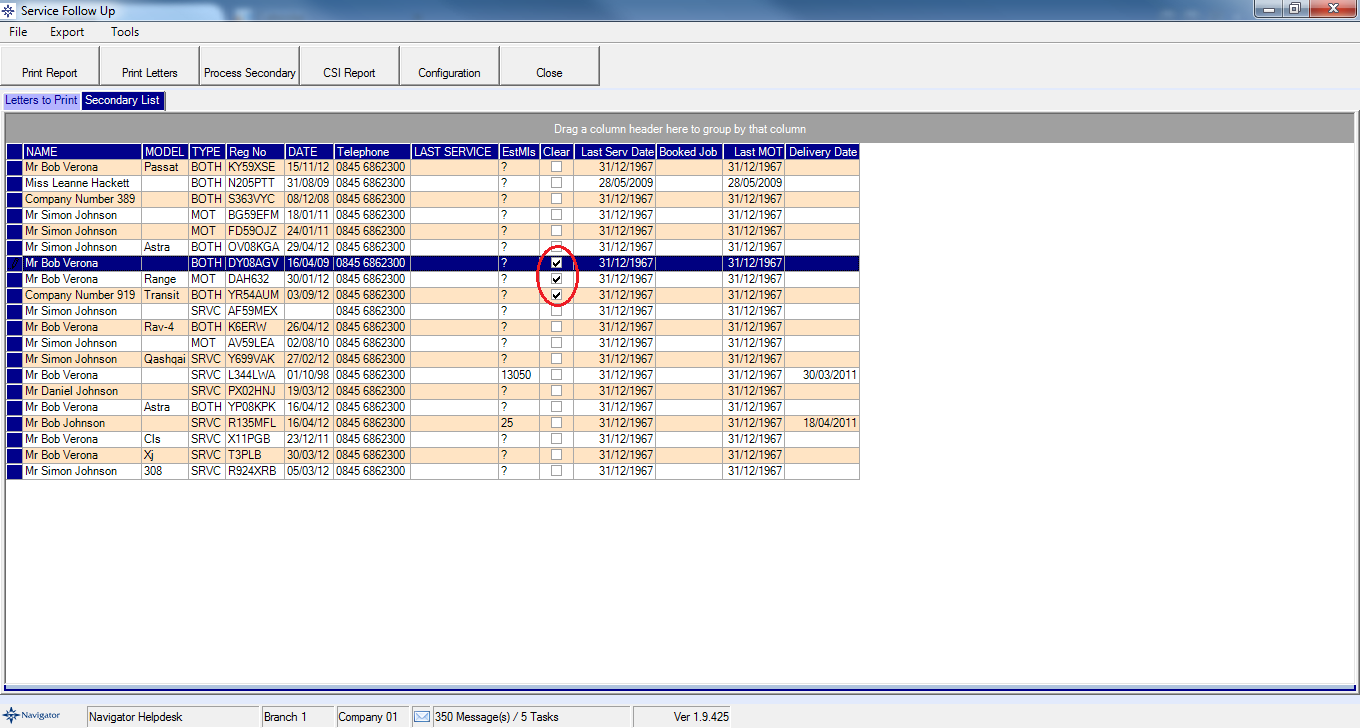Image resolution: width=1360 pixels, height=728 pixels.
Task: Click the estimated miles value 13050
Action: pyautogui.click(x=519, y=375)
